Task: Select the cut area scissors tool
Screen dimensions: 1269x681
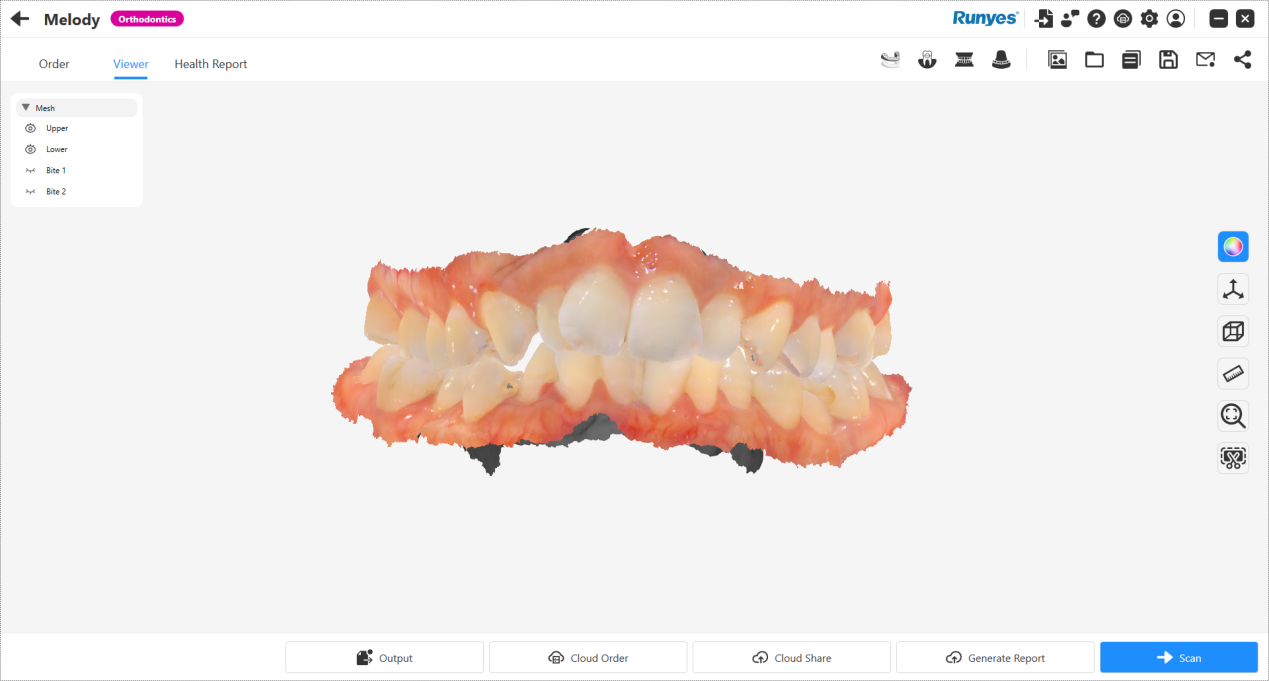Action: [1233, 459]
